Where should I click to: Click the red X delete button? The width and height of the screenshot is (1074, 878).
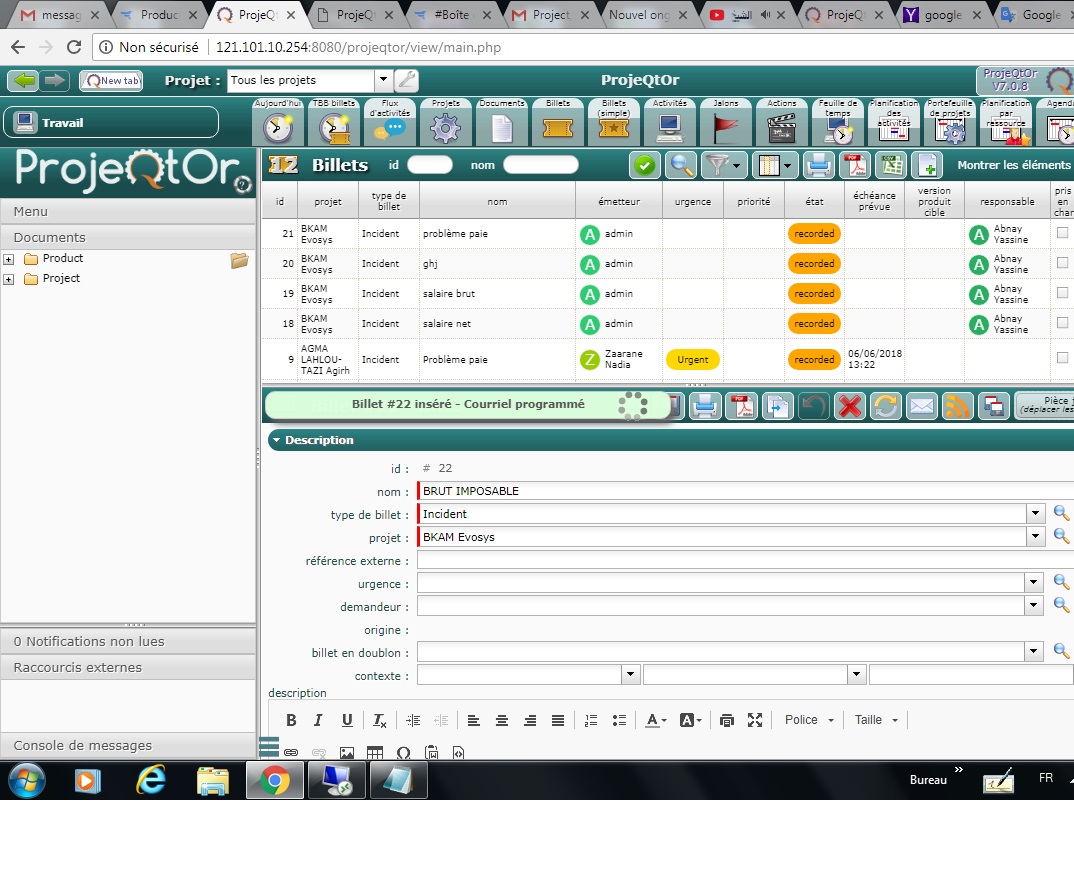(850, 406)
